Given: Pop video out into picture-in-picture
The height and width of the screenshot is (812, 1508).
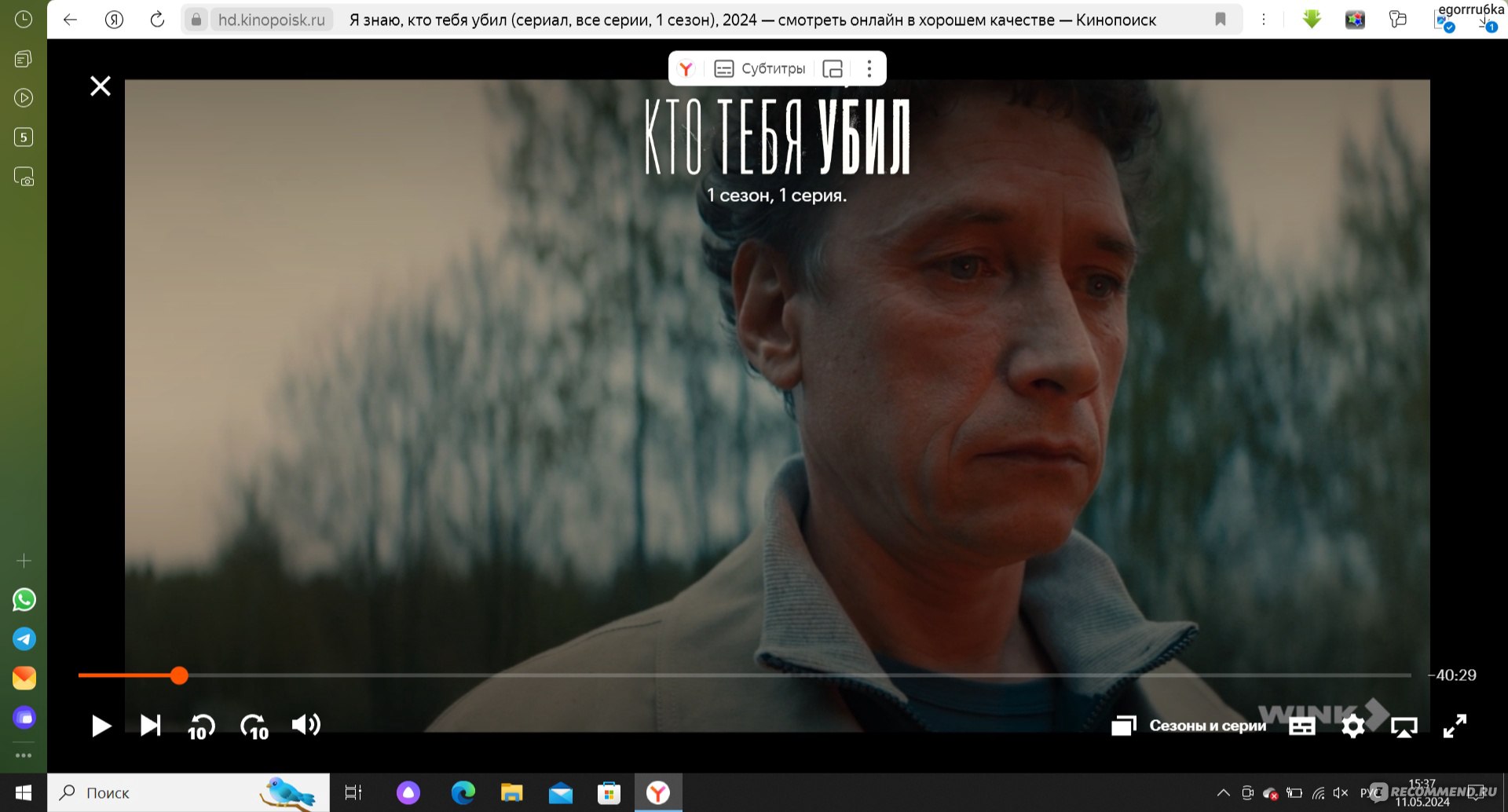Looking at the screenshot, I should coord(833,69).
